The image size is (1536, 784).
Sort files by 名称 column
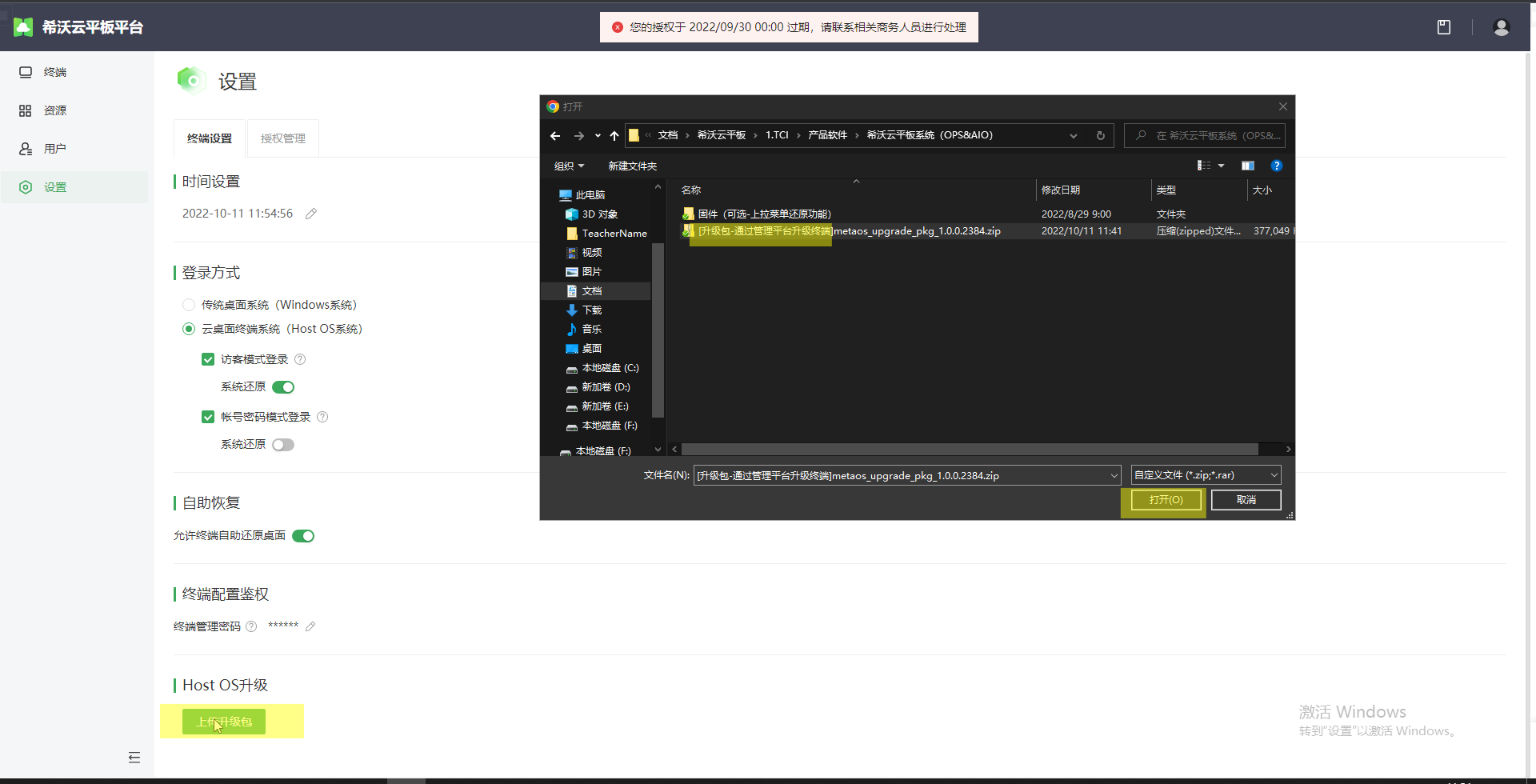(855, 190)
